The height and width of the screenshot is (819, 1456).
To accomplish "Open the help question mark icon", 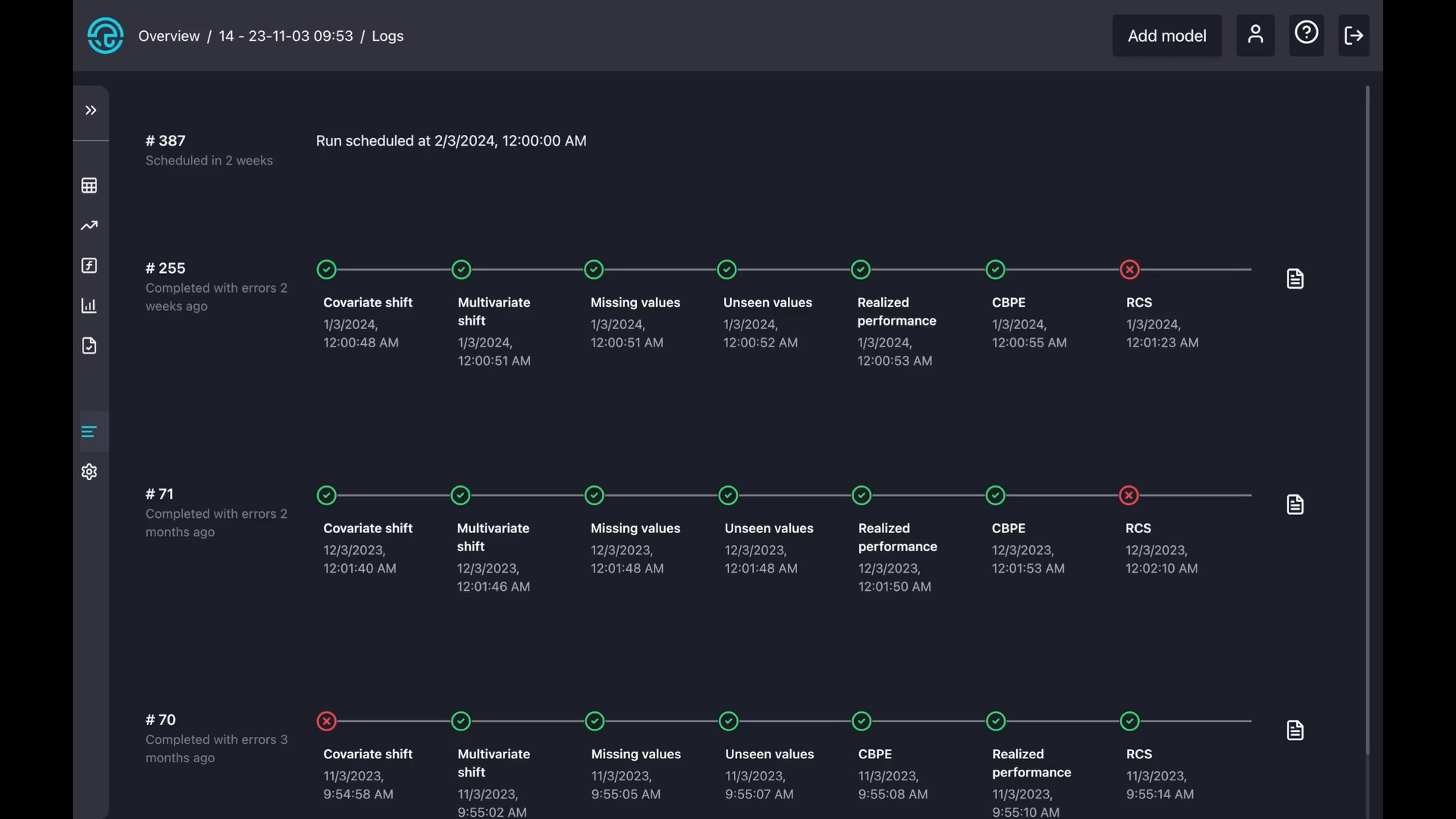I will [x=1306, y=34].
